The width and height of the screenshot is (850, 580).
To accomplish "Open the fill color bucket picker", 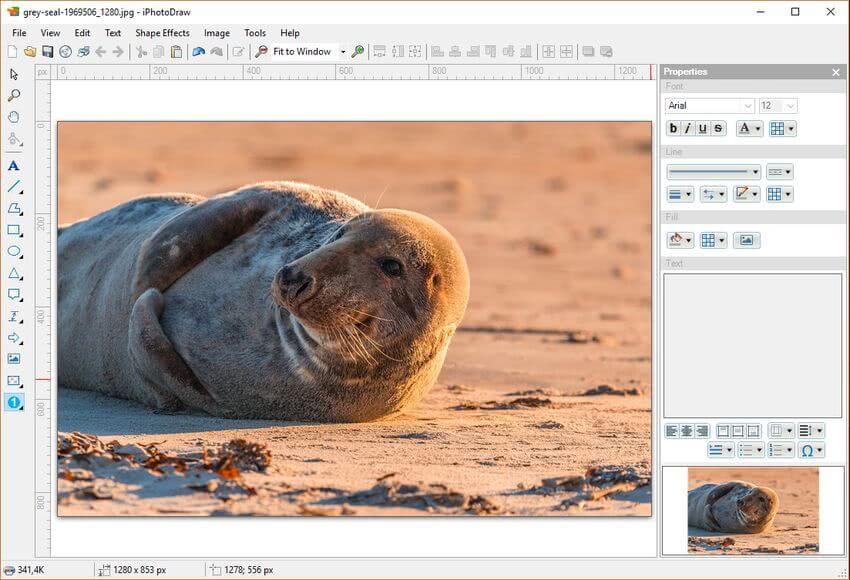I will (x=680, y=240).
